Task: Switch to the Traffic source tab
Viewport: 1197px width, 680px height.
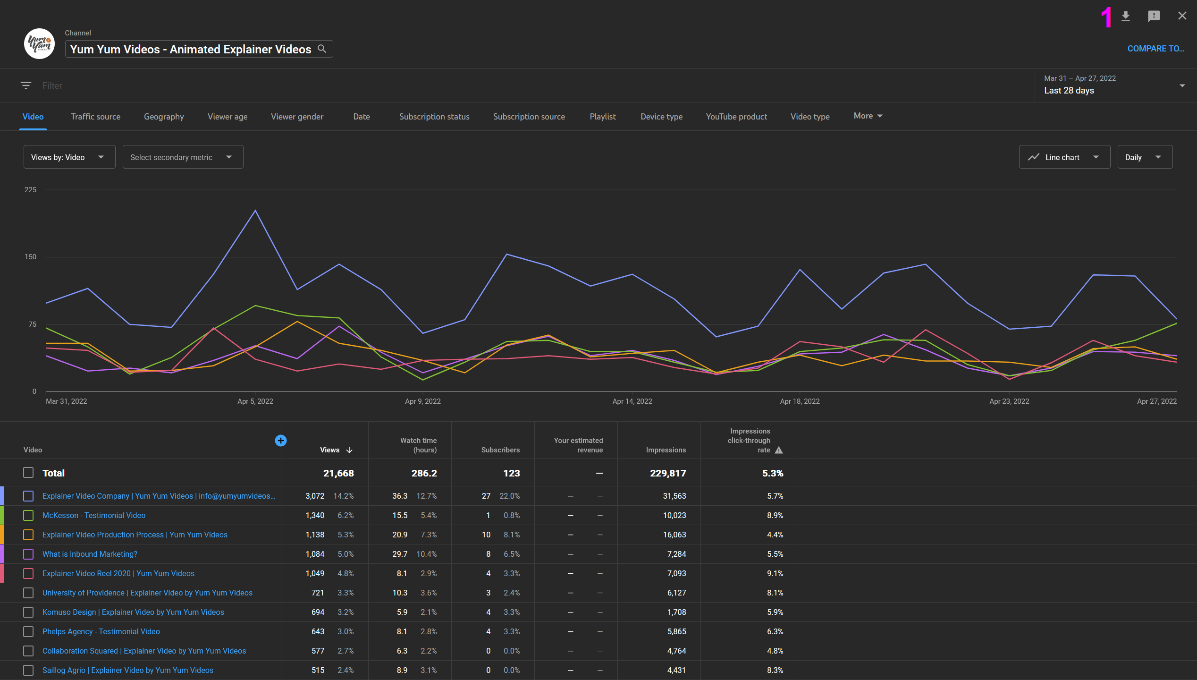Action: [x=95, y=116]
